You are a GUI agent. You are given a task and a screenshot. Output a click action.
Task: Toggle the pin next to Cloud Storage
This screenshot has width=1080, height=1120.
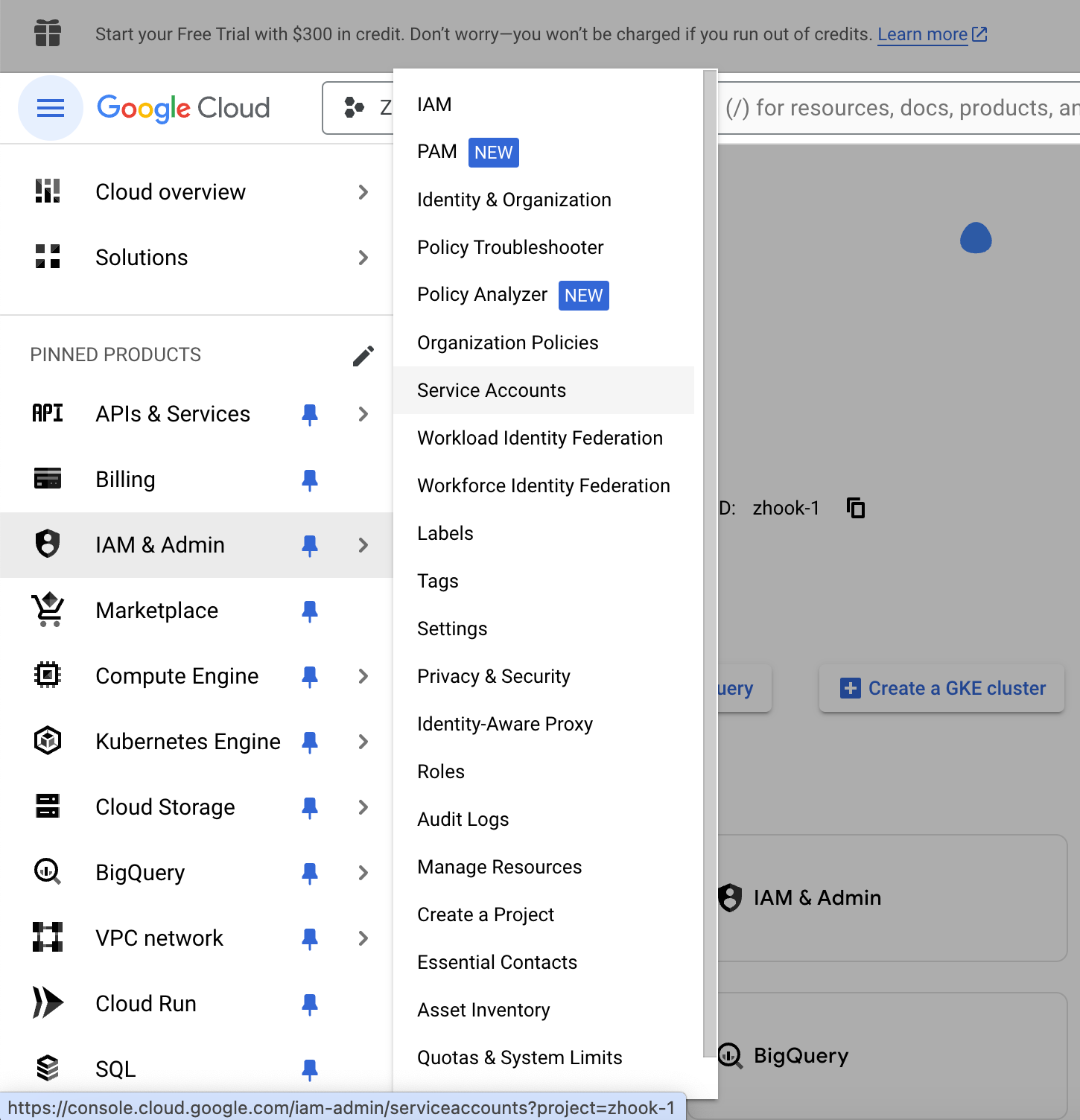tap(310, 807)
